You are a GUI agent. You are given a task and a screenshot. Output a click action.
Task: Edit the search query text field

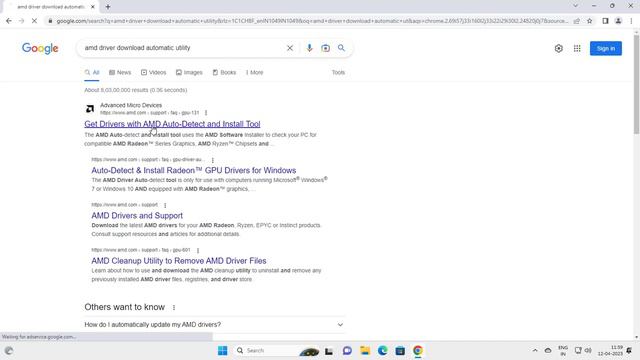182,48
